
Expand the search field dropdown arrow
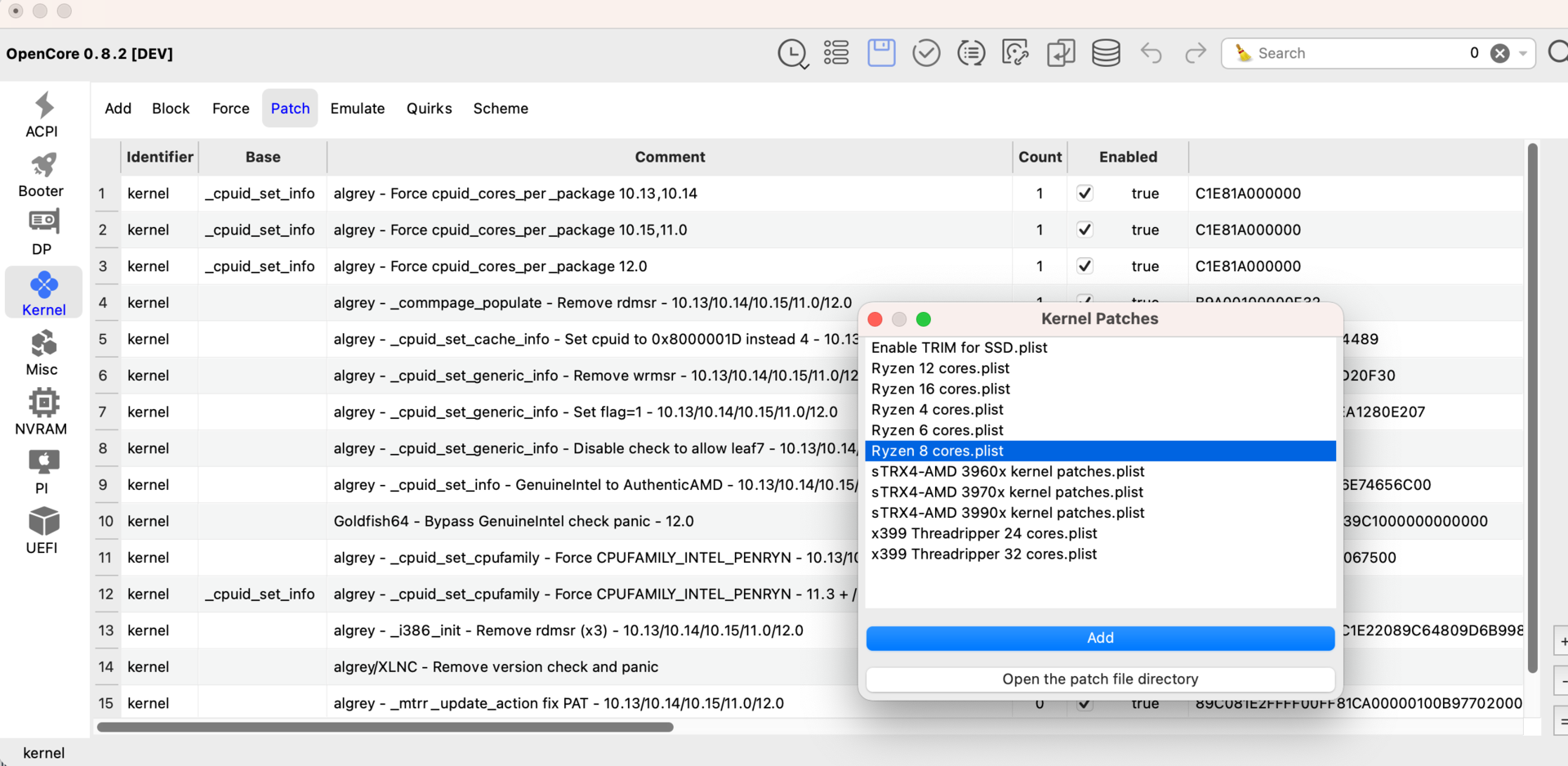[x=1523, y=53]
